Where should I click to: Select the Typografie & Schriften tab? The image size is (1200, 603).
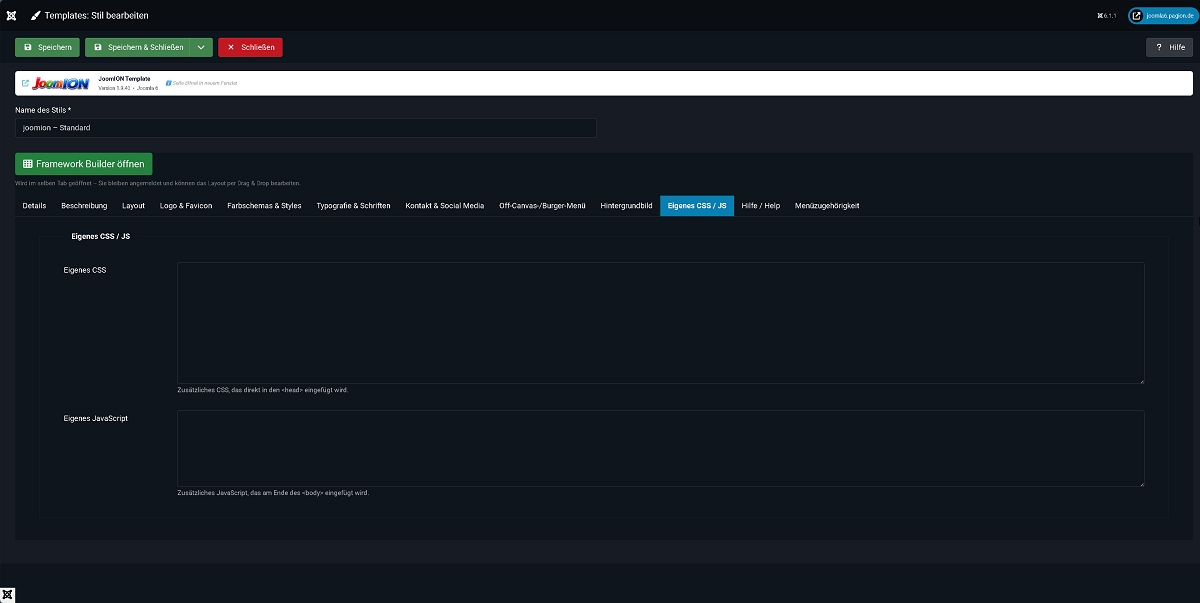(353, 206)
